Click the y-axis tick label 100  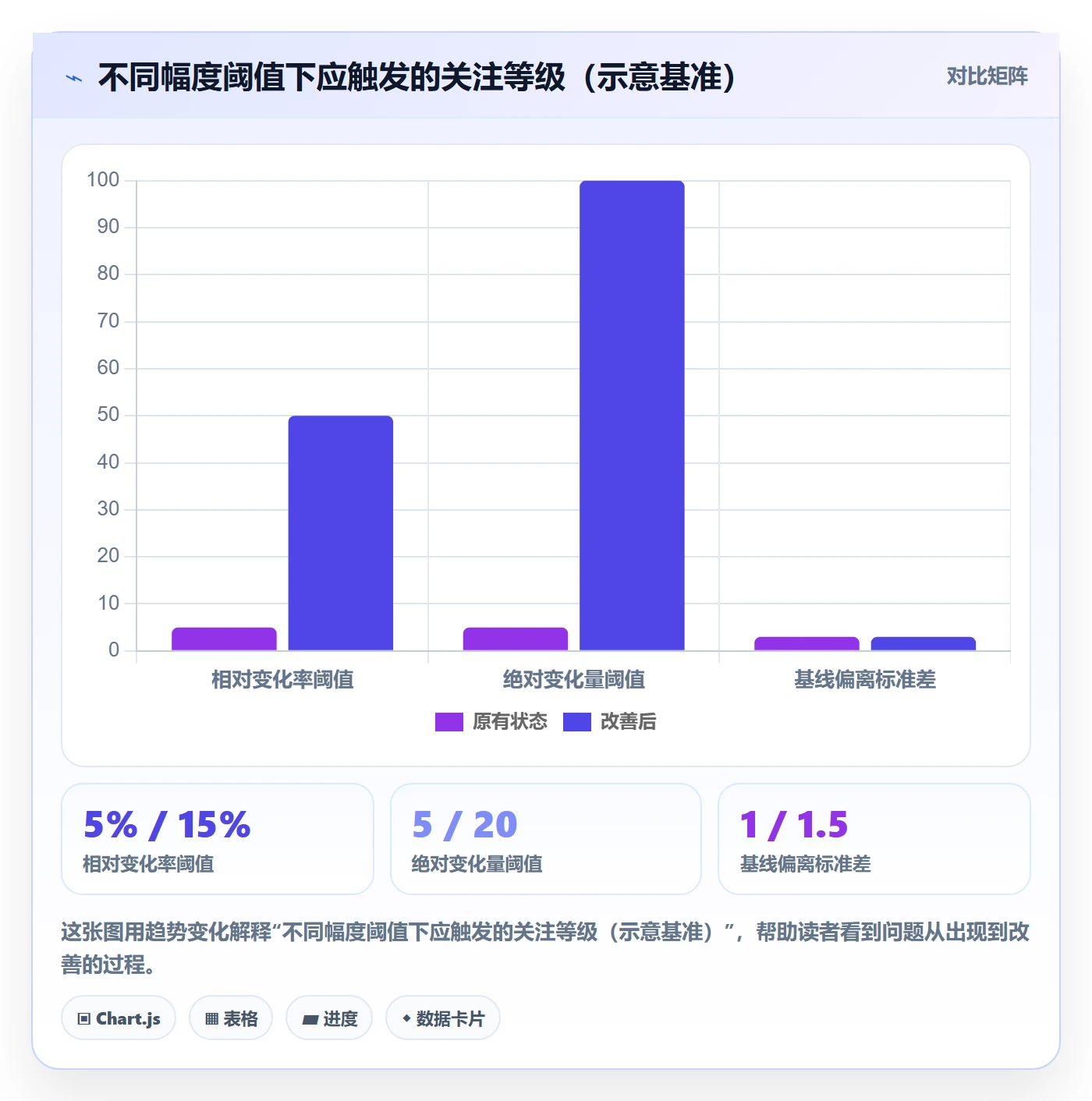(103, 180)
